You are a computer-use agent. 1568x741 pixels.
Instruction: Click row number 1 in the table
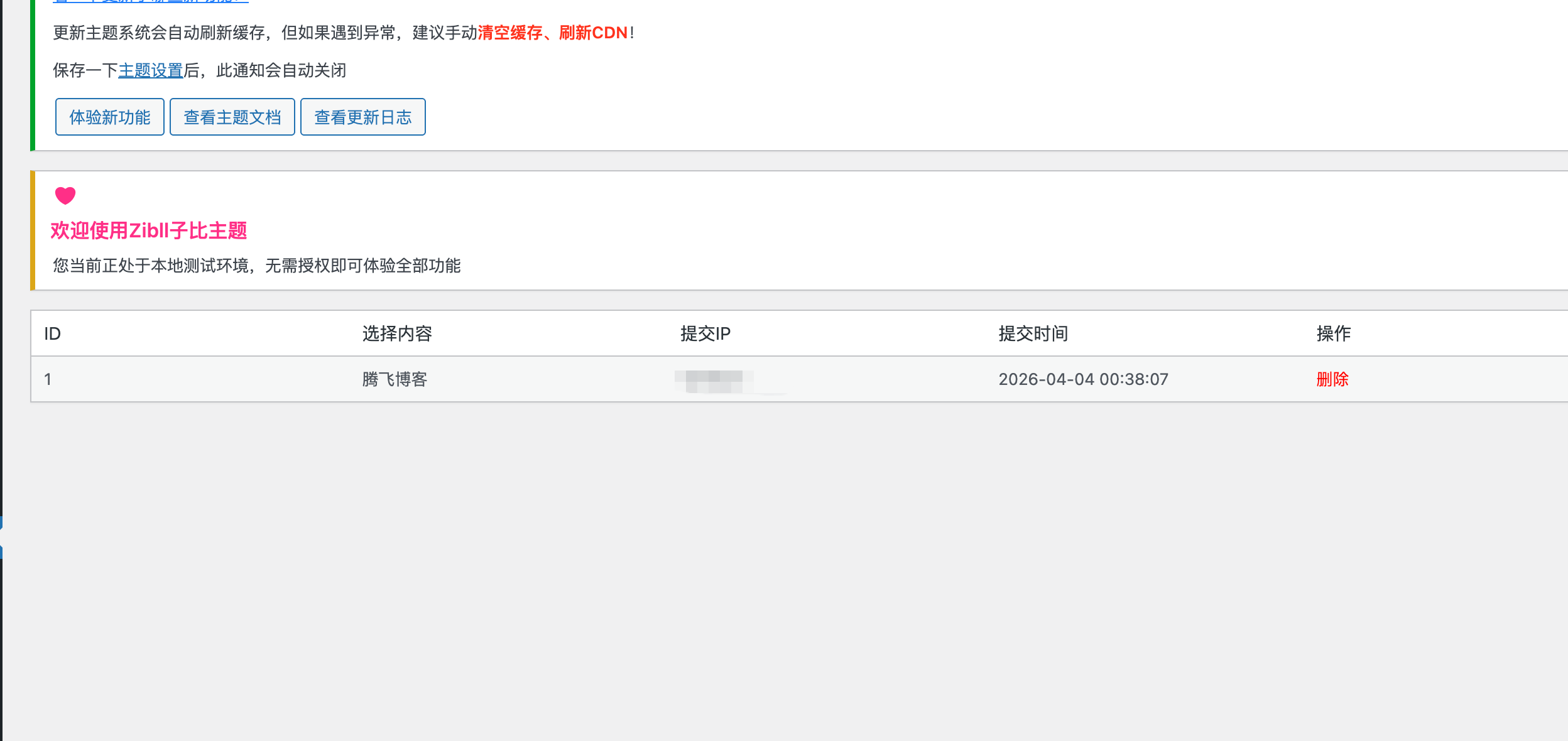(49, 379)
